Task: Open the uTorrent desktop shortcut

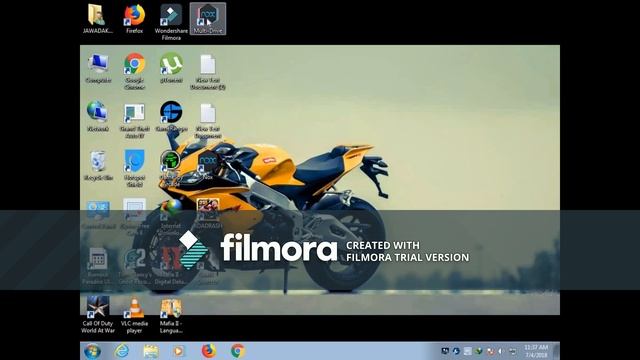Action: point(171,69)
